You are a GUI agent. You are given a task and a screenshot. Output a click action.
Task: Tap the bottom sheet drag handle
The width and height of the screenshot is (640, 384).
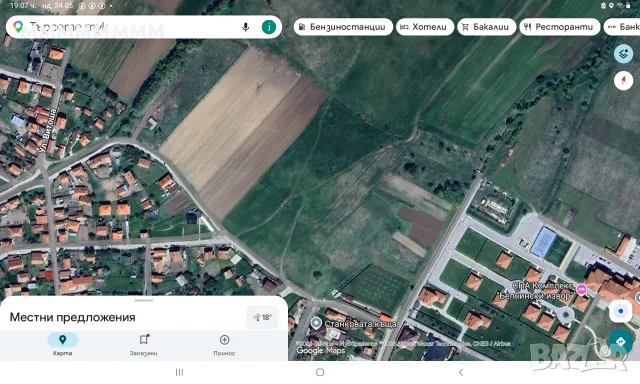(x=144, y=300)
